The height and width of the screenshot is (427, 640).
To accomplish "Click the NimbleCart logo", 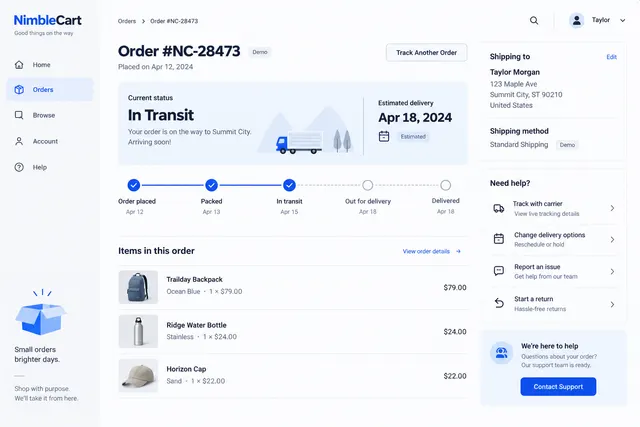I will click(47, 20).
